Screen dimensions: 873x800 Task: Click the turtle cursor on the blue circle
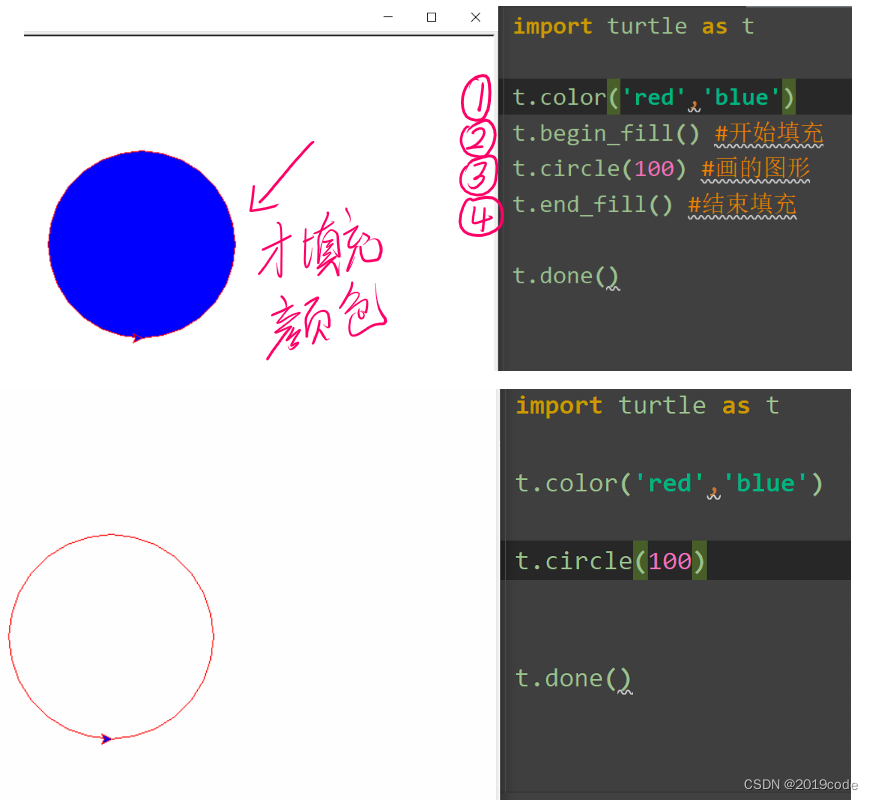tap(135, 336)
